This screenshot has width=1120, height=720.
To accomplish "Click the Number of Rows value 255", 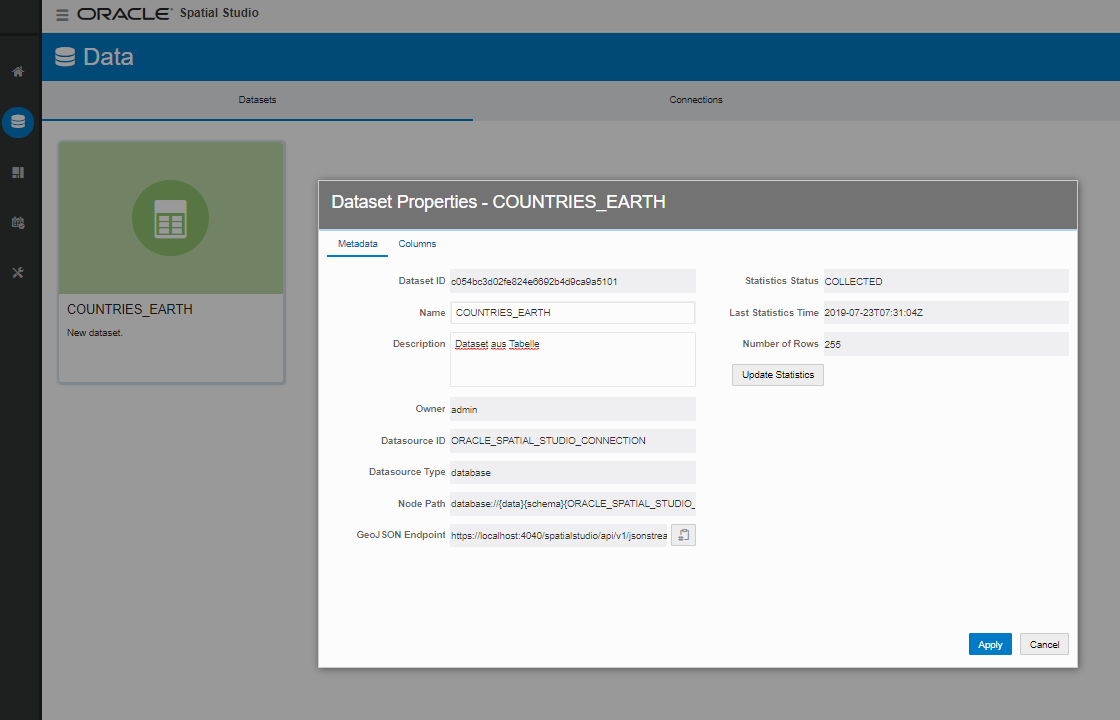I will point(946,344).
